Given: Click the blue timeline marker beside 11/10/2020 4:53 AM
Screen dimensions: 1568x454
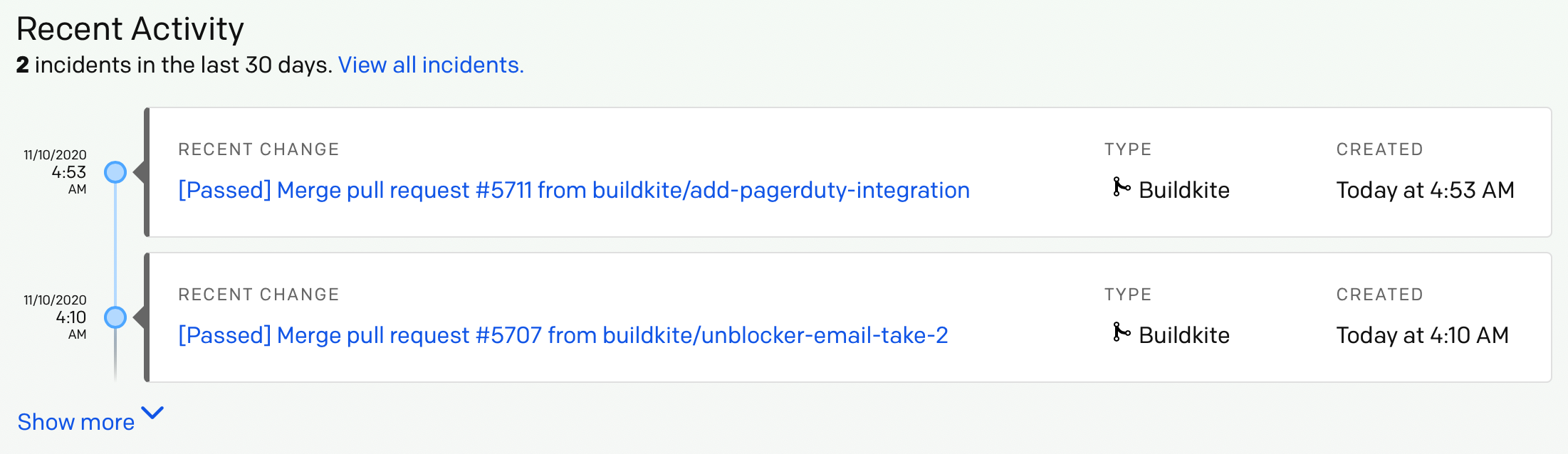Looking at the screenshot, I should 115,171.
